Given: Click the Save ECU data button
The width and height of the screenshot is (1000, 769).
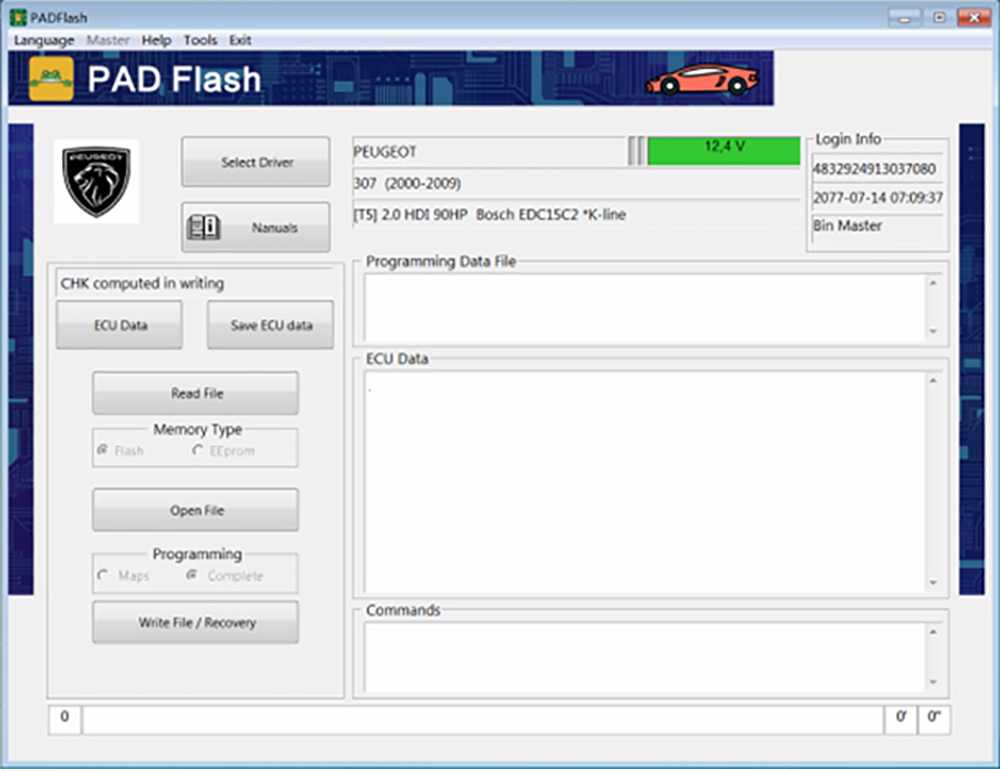Looking at the screenshot, I should (x=270, y=325).
